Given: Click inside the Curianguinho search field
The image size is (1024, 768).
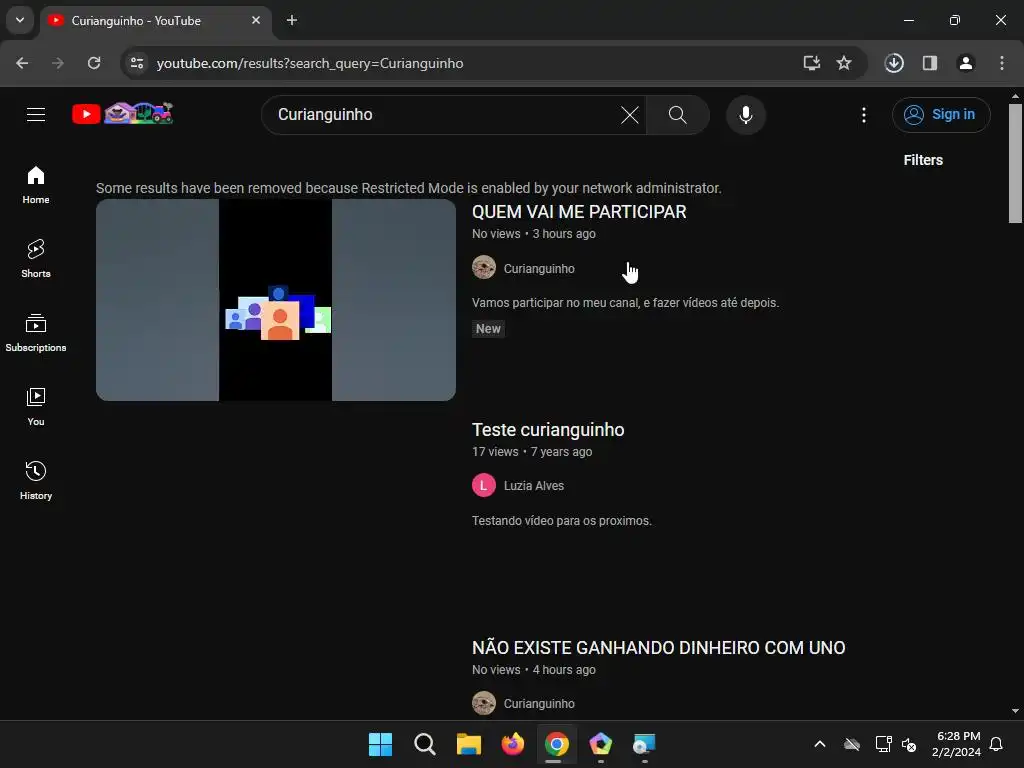Looking at the screenshot, I should pyautogui.click(x=444, y=115).
